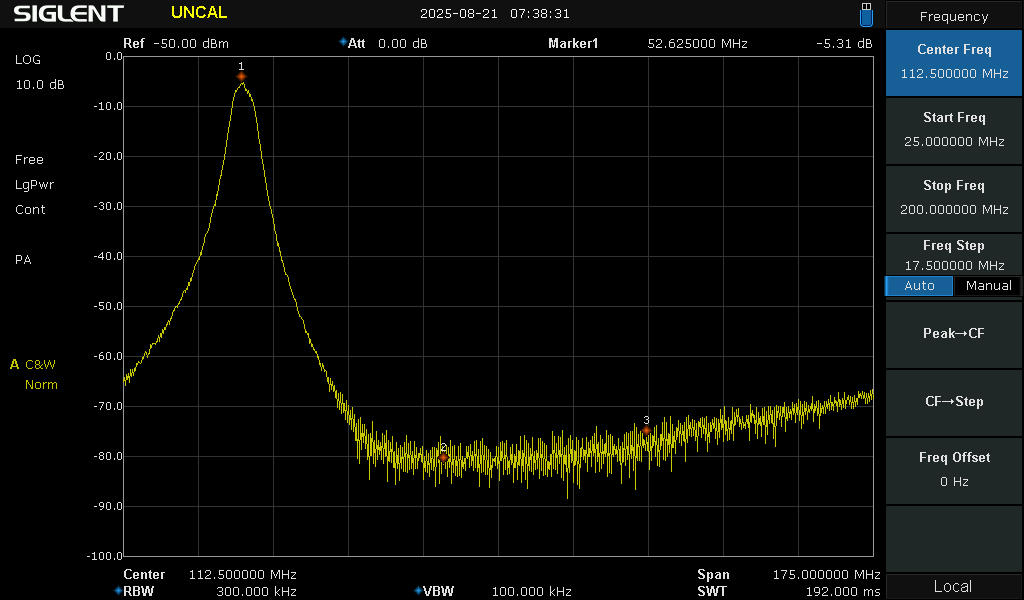The height and width of the screenshot is (600, 1024).
Task: Activate the CF→Step softkey
Action: pyautogui.click(x=953, y=402)
